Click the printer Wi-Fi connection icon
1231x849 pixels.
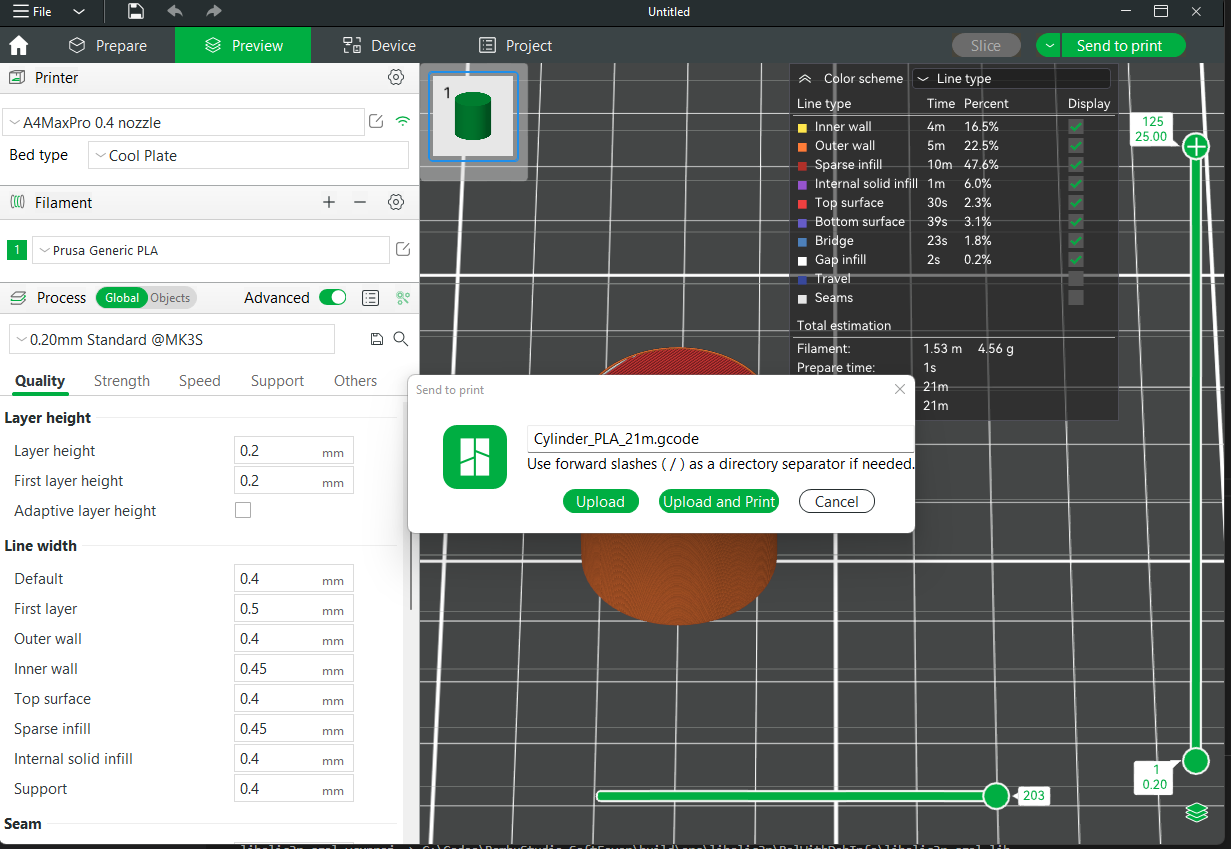403,122
